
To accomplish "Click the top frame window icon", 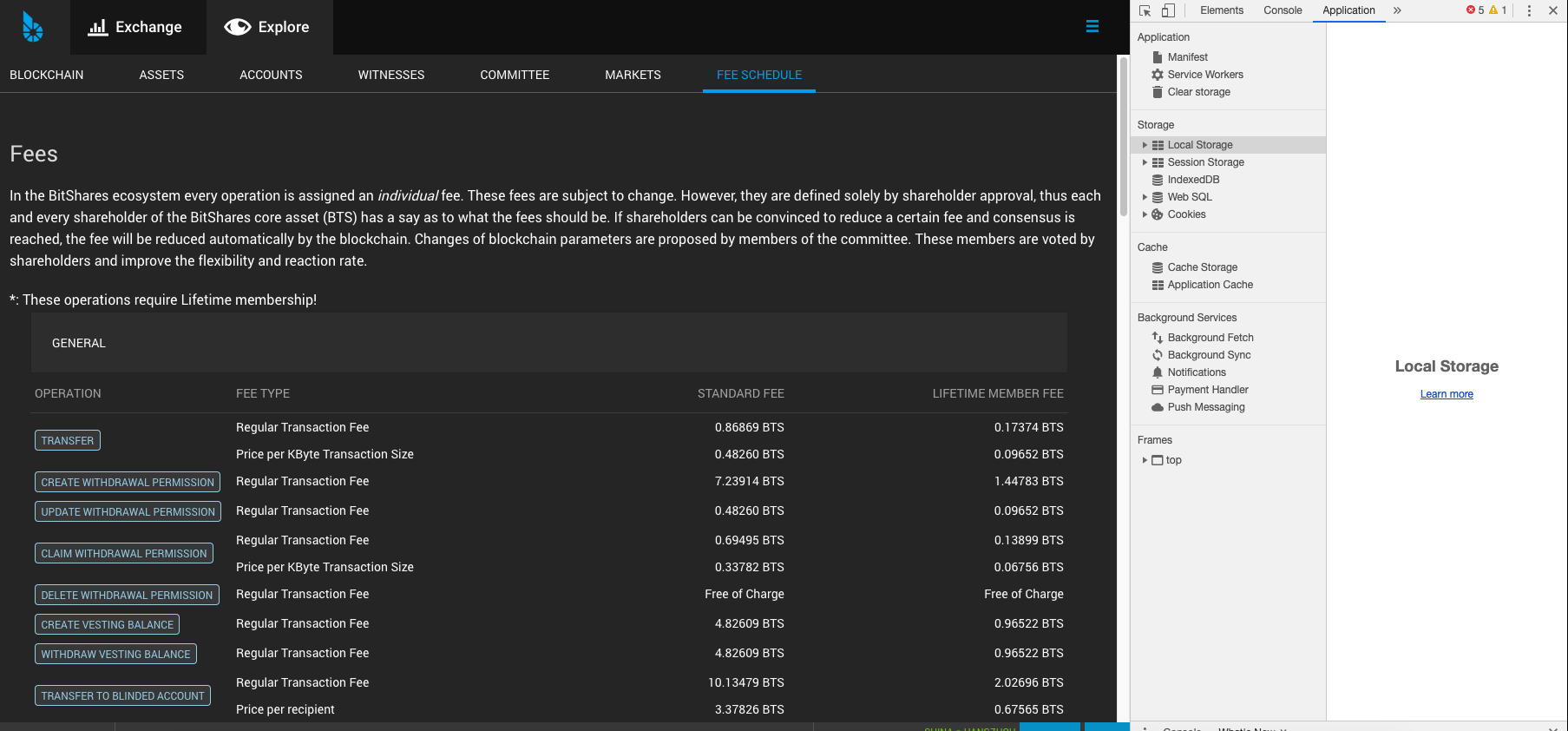I will pyautogui.click(x=1158, y=460).
